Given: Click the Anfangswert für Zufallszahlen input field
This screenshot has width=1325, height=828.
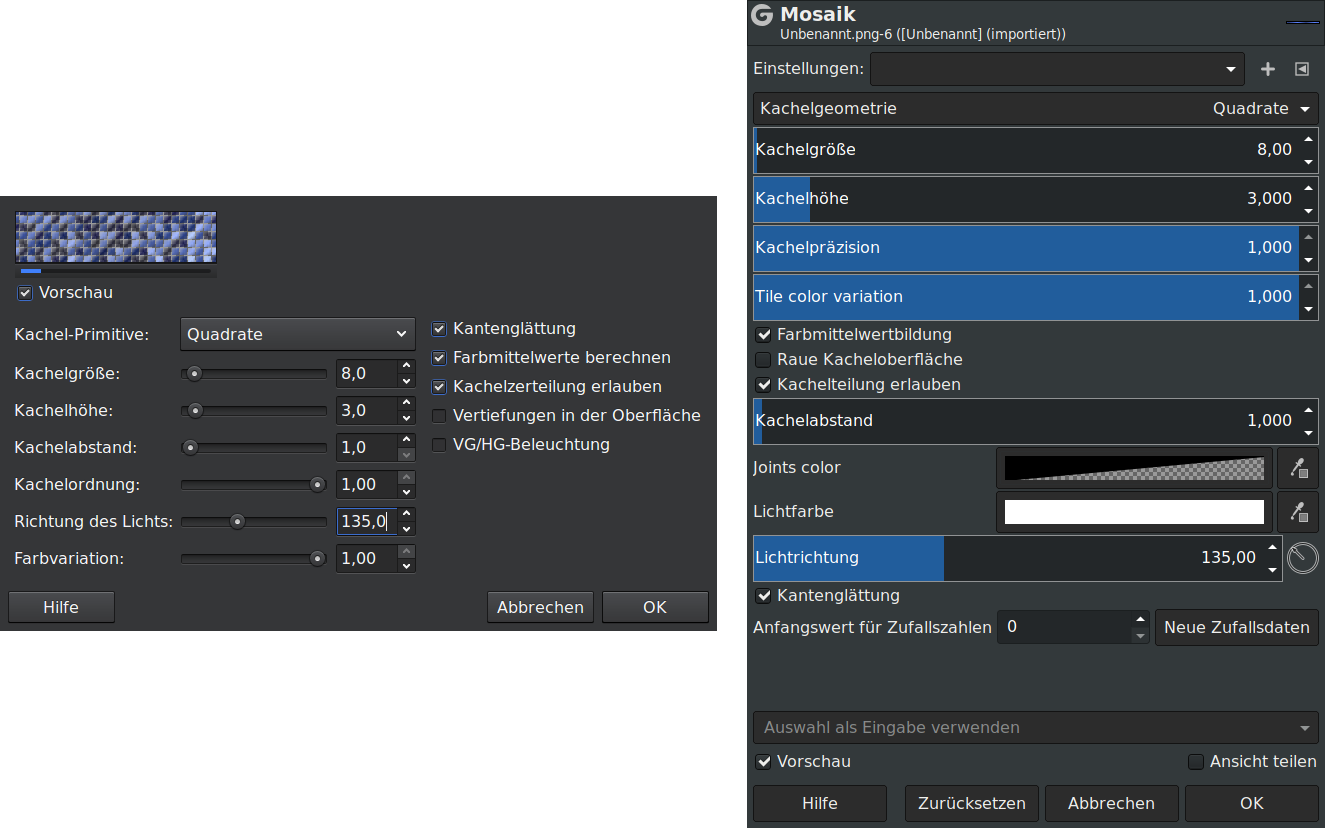Looking at the screenshot, I should tap(1065, 627).
